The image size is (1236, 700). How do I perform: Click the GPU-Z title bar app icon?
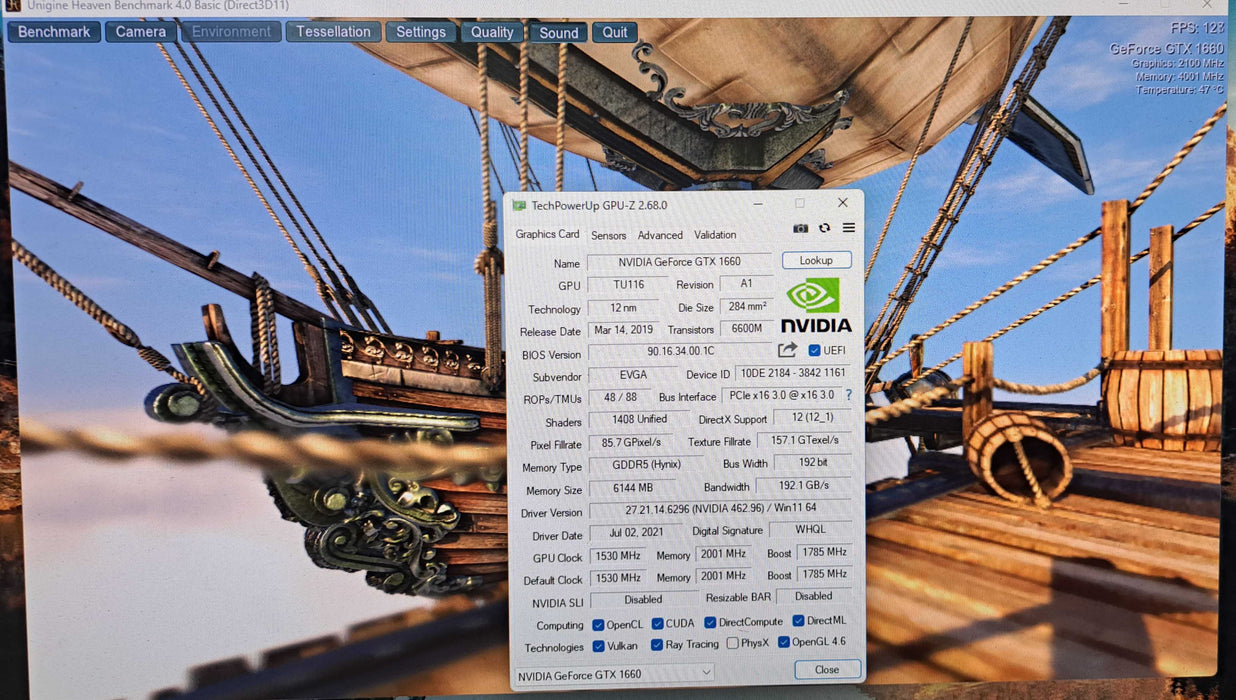coord(519,205)
